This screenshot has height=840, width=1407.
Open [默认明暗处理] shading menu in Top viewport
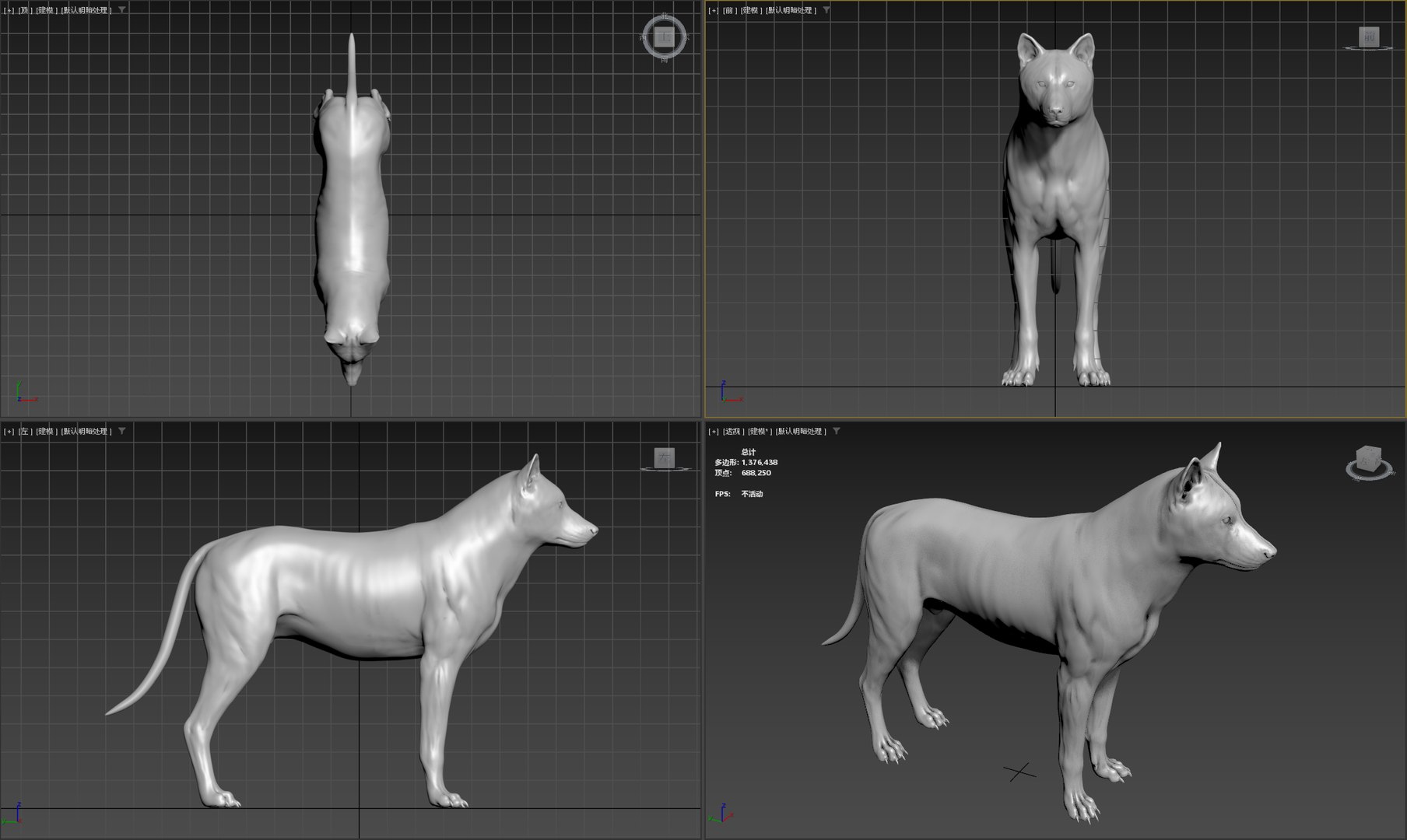[x=87, y=10]
